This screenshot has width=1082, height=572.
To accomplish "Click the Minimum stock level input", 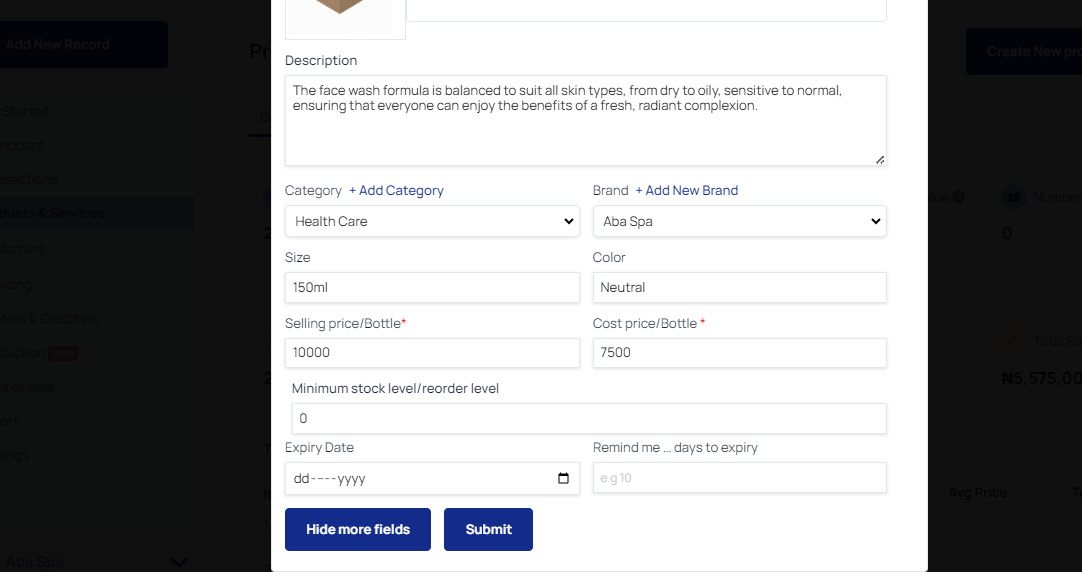I will tap(589, 419).
